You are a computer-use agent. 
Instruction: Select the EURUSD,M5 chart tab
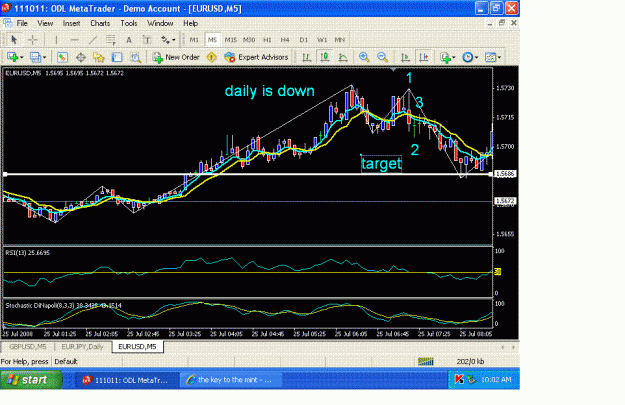[x=138, y=347]
